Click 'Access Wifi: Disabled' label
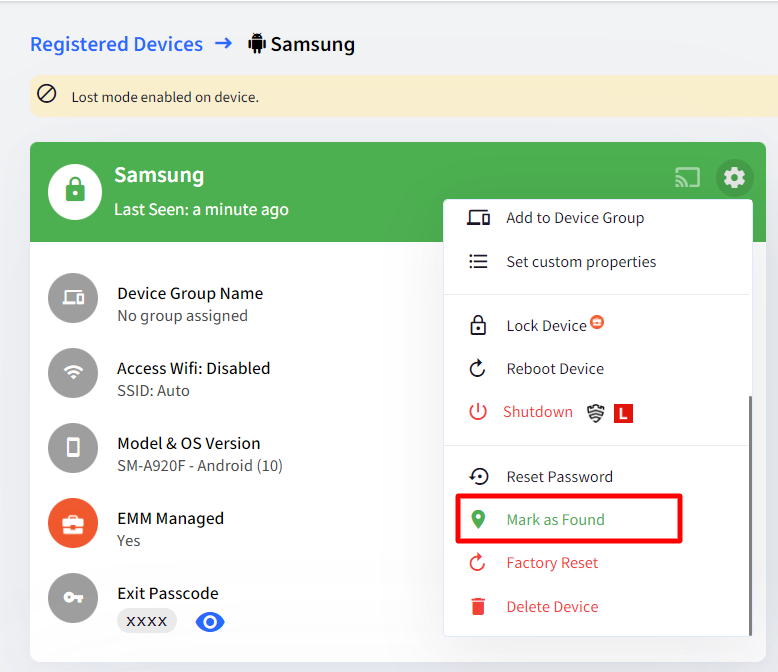 coord(194,368)
